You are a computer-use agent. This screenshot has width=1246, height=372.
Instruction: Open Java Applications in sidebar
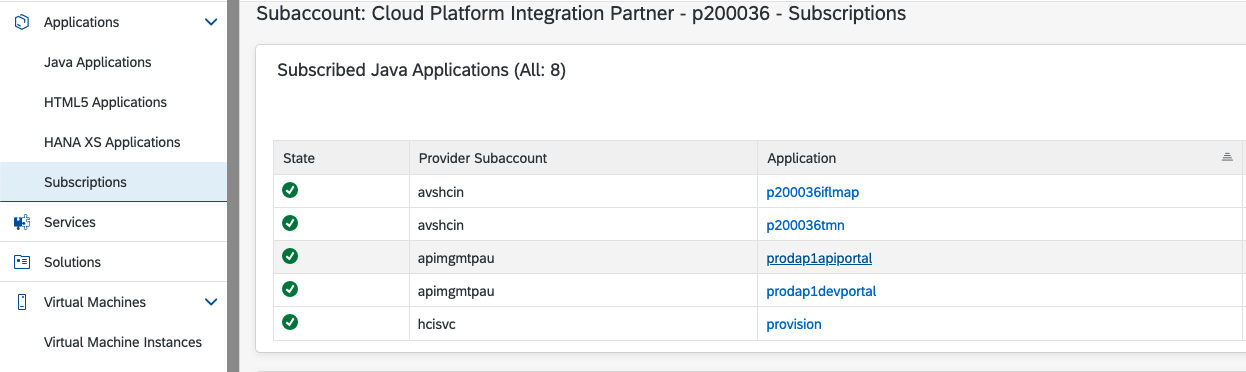click(x=98, y=62)
